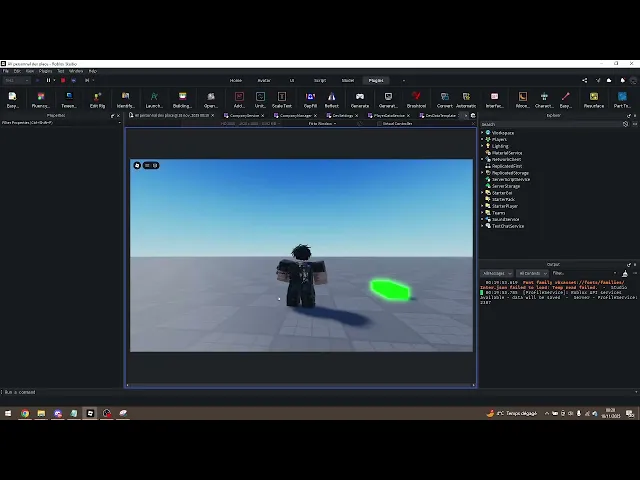The width and height of the screenshot is (640, 480).
Task: Open the File menu
Action: (6, 71)
